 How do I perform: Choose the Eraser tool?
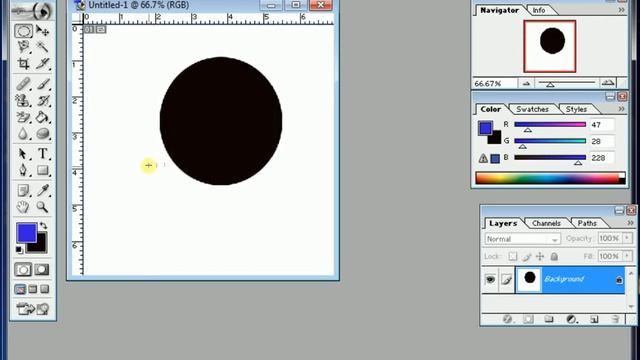point(23,117)
